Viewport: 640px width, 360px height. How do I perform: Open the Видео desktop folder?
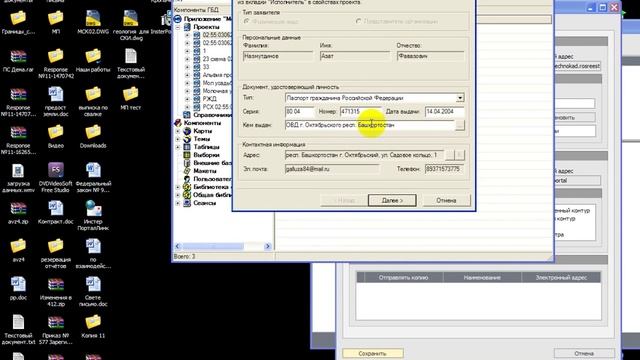(56, 137)
